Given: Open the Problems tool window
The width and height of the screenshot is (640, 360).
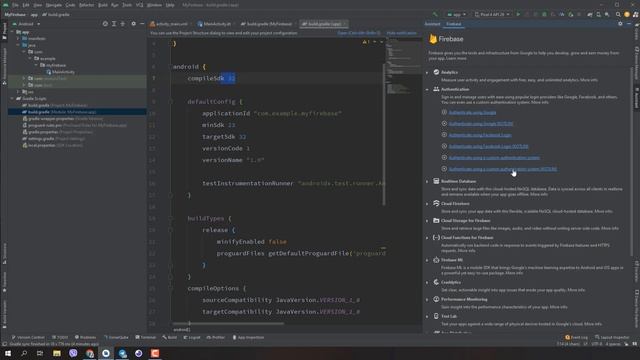Looking at the screenshot, I should 85,338.
